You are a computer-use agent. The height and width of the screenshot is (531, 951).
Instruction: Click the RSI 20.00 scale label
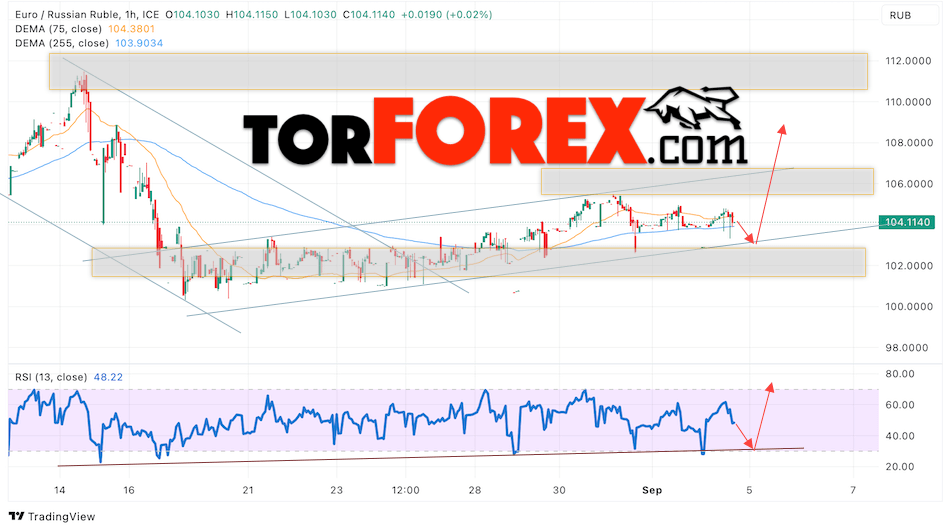click(x=900, y=467)
